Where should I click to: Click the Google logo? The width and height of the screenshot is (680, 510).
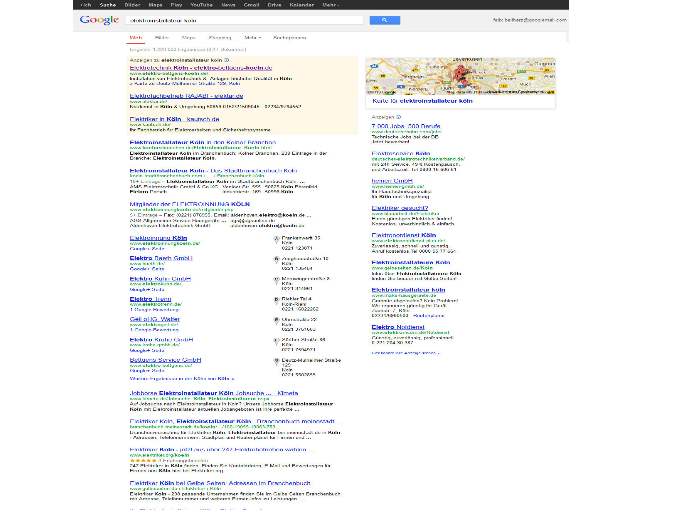[99, 20]
